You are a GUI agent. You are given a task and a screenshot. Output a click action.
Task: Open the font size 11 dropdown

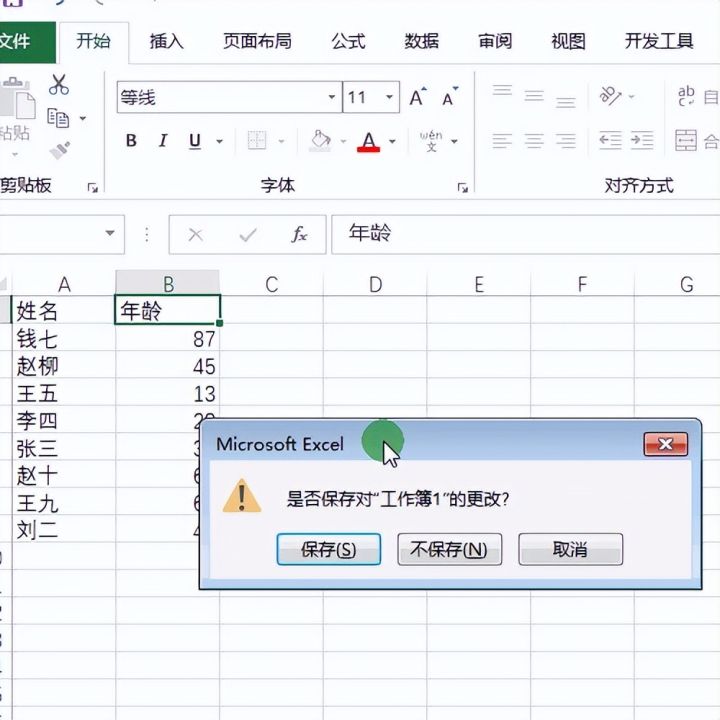pyautogui.click(x=389, y=97)
